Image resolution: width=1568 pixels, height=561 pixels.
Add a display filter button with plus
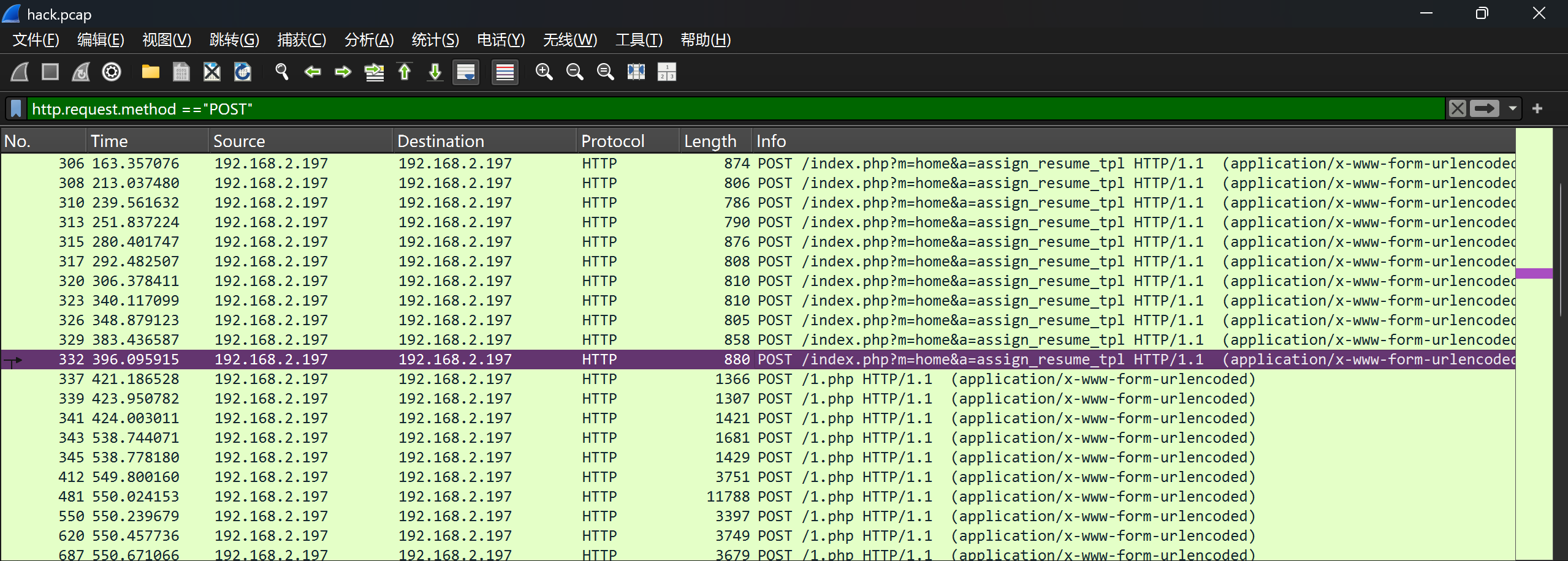(1537, 109)
